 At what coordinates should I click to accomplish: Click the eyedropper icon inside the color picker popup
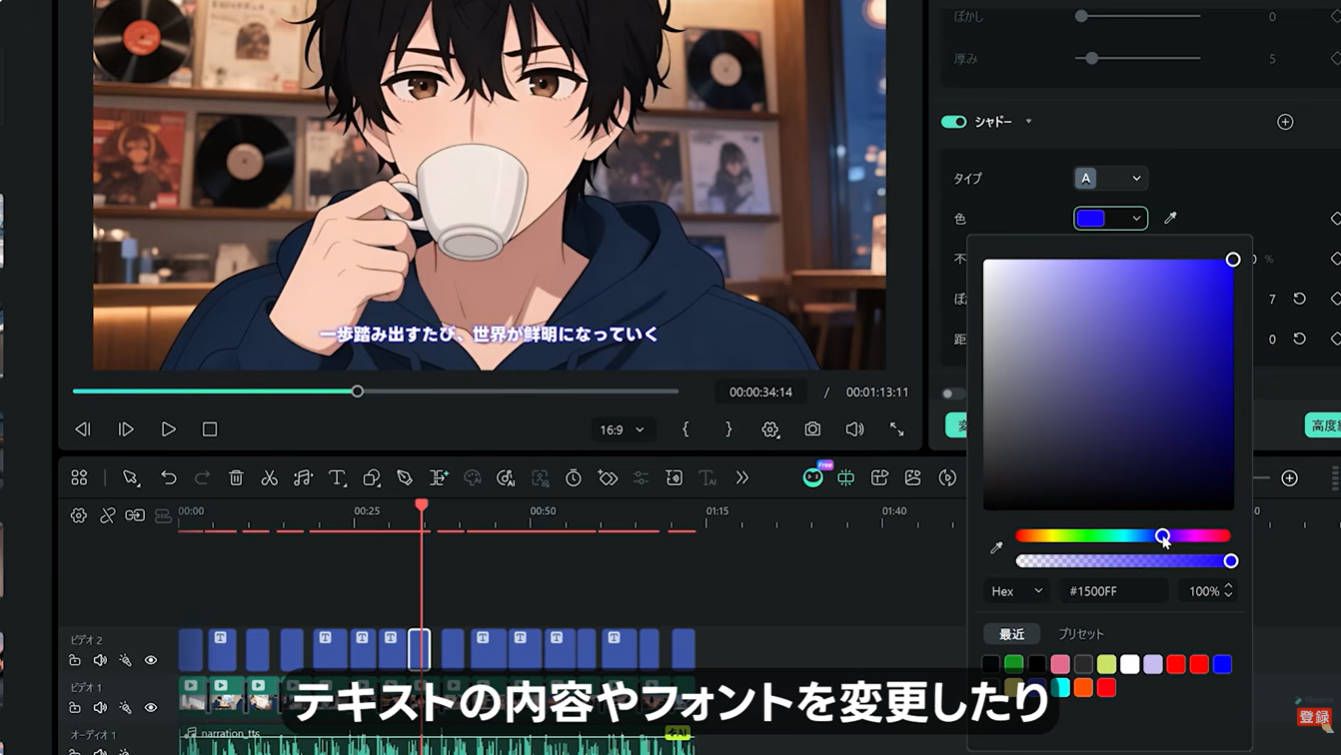tap(996, 548)
